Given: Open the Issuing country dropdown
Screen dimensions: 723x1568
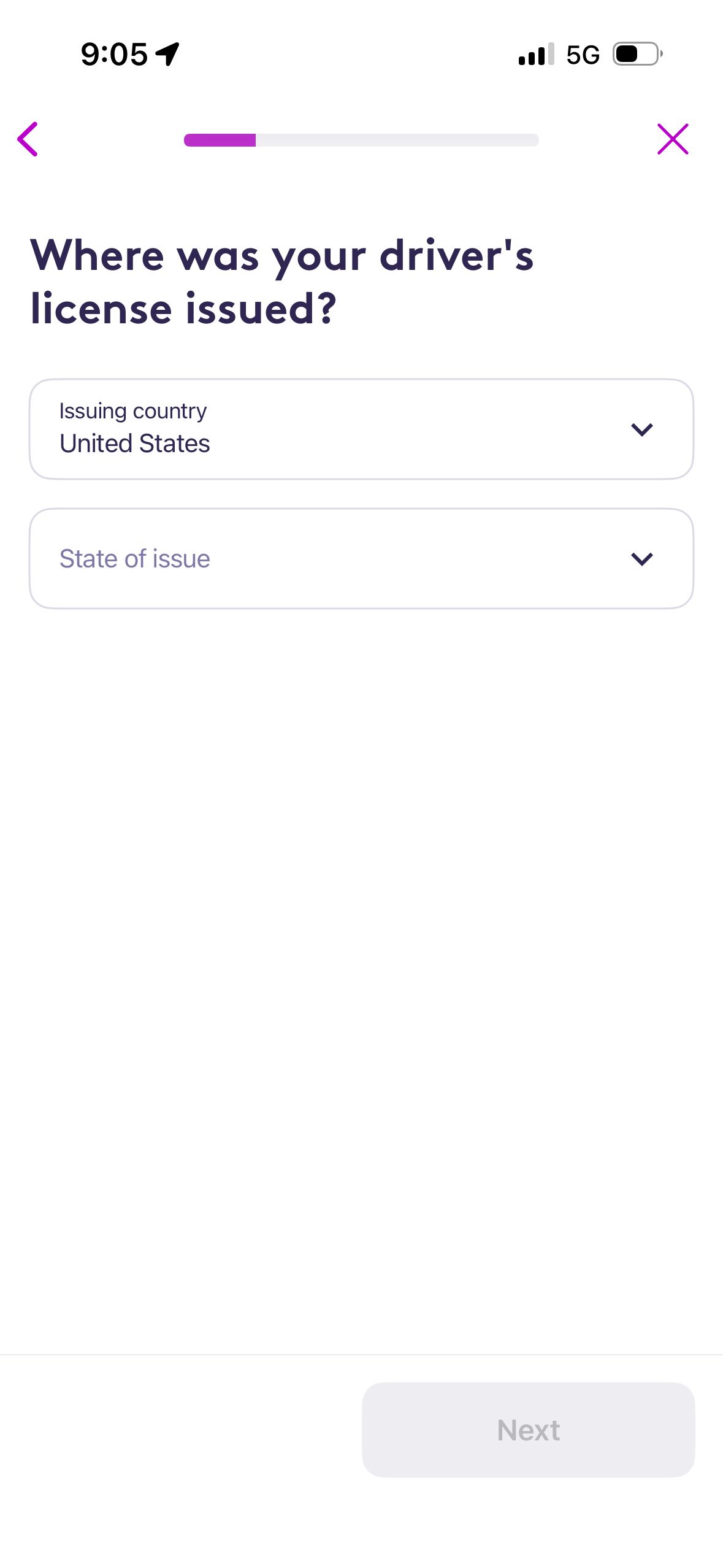Looking at the screenshot, I should [x=361, y=429].
